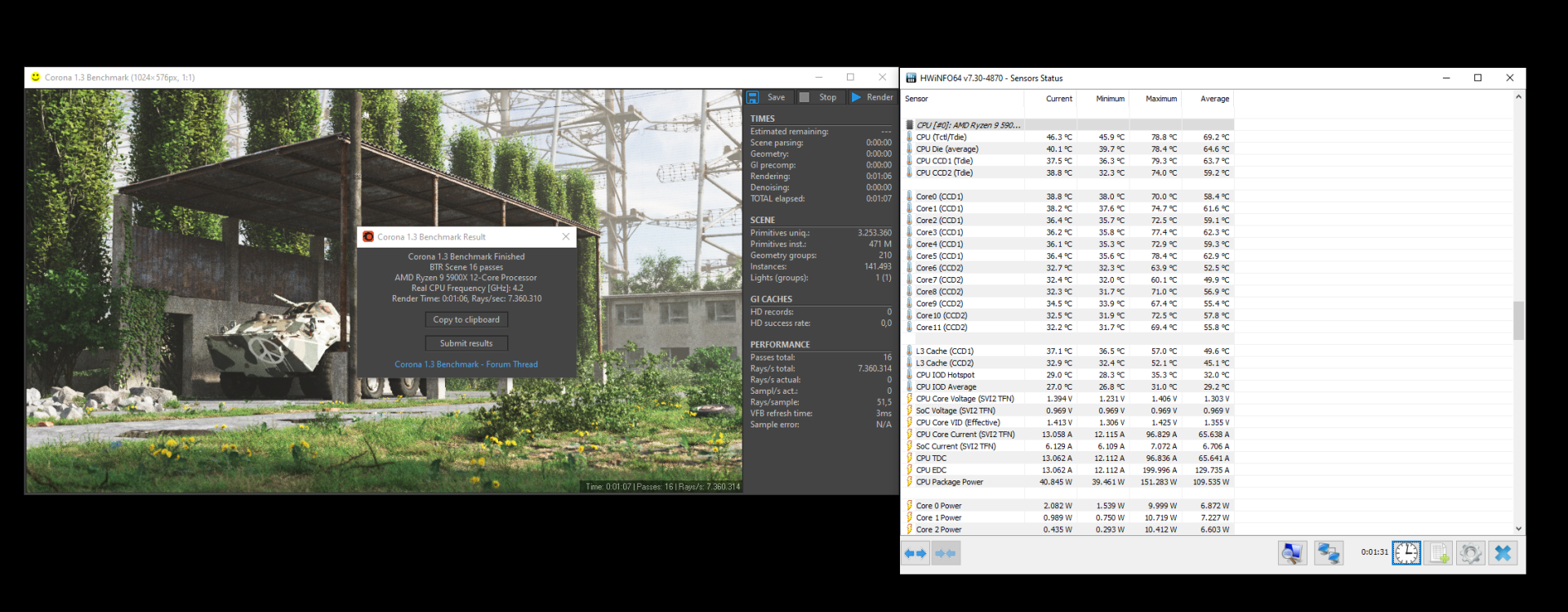Click thermometer icon beside CPU IOD Hotspot
The width and height of the screenshot is (1568, 612).
[909, 375]
